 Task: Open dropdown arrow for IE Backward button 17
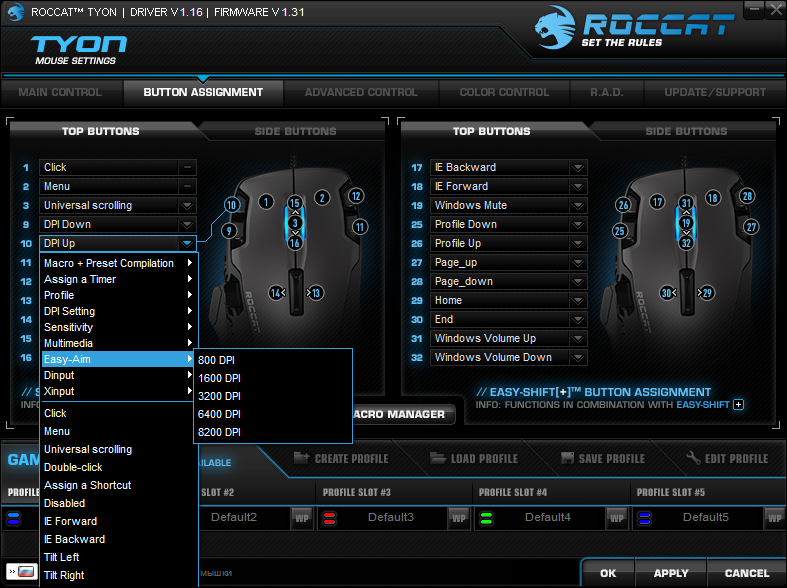[578, 168]
